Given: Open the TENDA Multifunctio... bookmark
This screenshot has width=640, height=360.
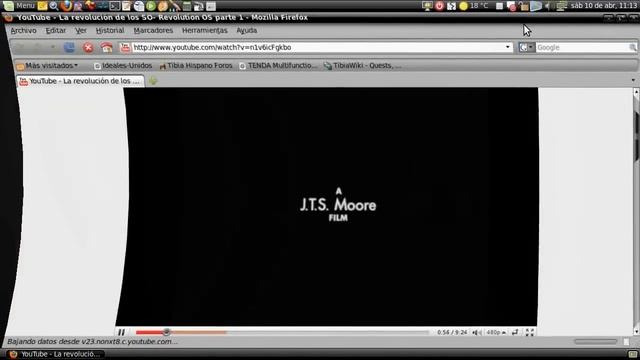Looking at the screenshot, I should coord(278,66).
